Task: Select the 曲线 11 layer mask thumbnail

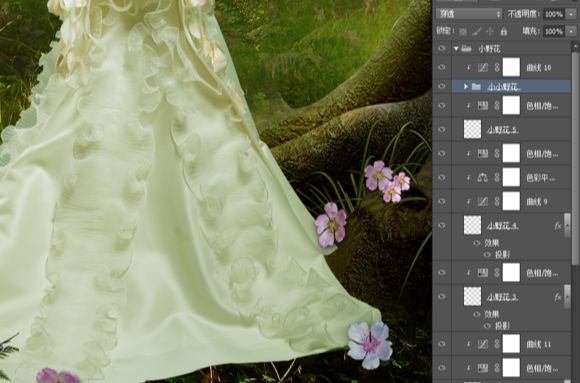Action: 511,343
